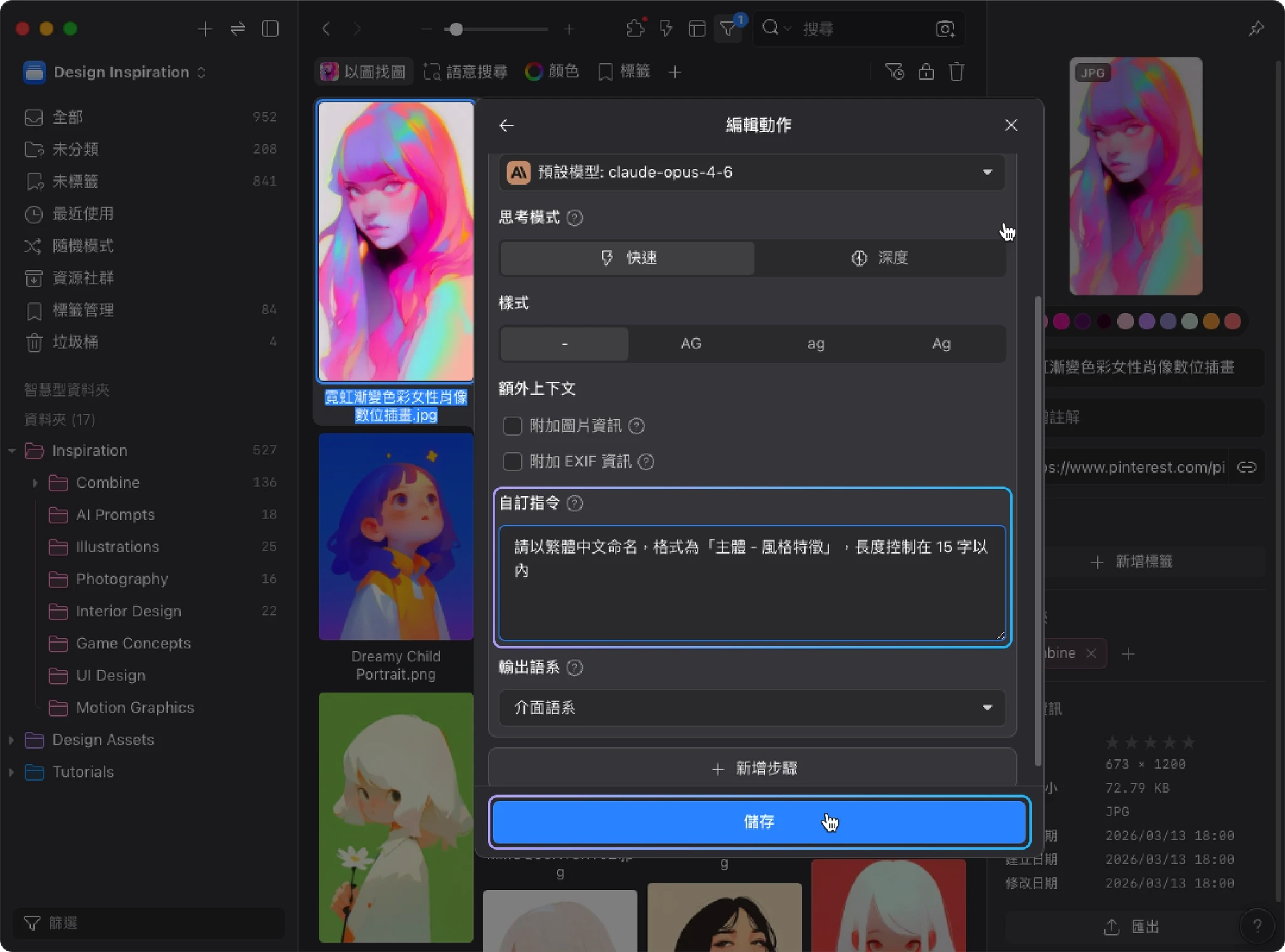The image size is (1285, 952).
Task: Enable the 附加 EXIF 資訊 checkbox
Action: click(513, 462)
